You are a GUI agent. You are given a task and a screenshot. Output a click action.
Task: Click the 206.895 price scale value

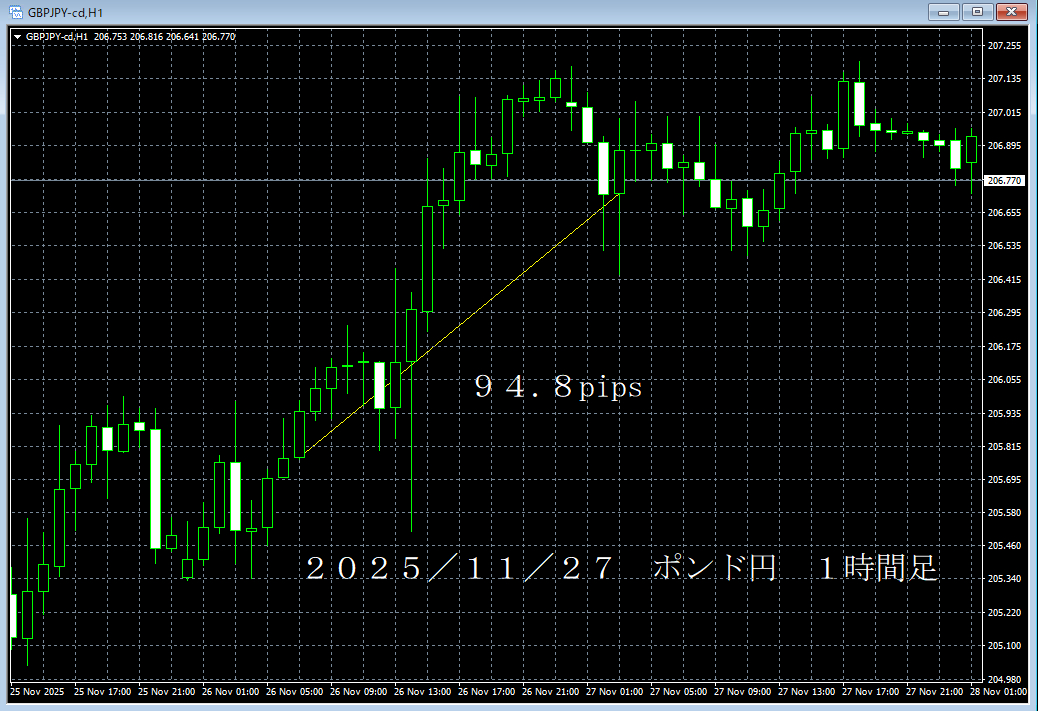click(x=1004, y=146)
